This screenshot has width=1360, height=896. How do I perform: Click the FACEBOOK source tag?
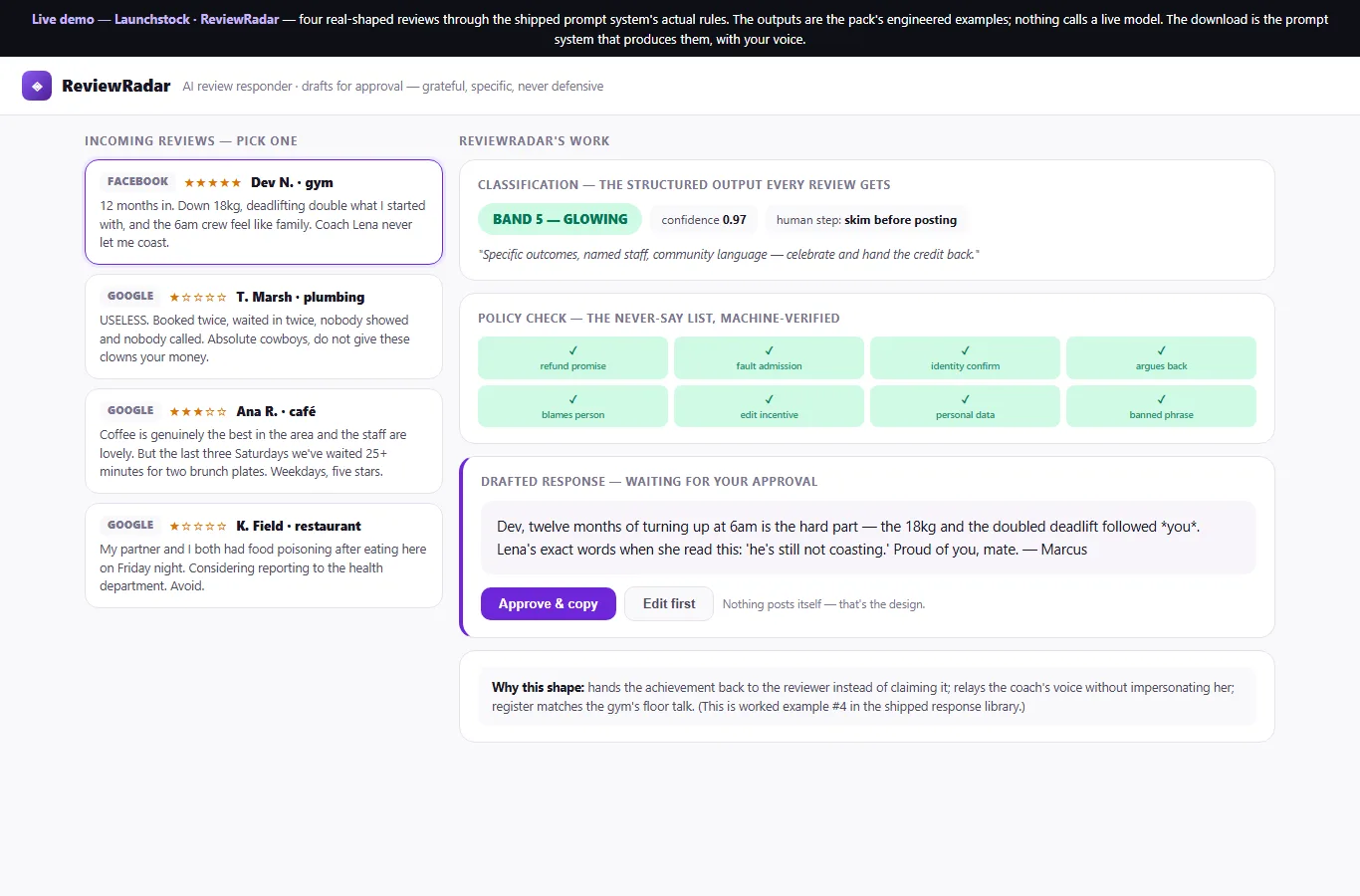[137, 181]
